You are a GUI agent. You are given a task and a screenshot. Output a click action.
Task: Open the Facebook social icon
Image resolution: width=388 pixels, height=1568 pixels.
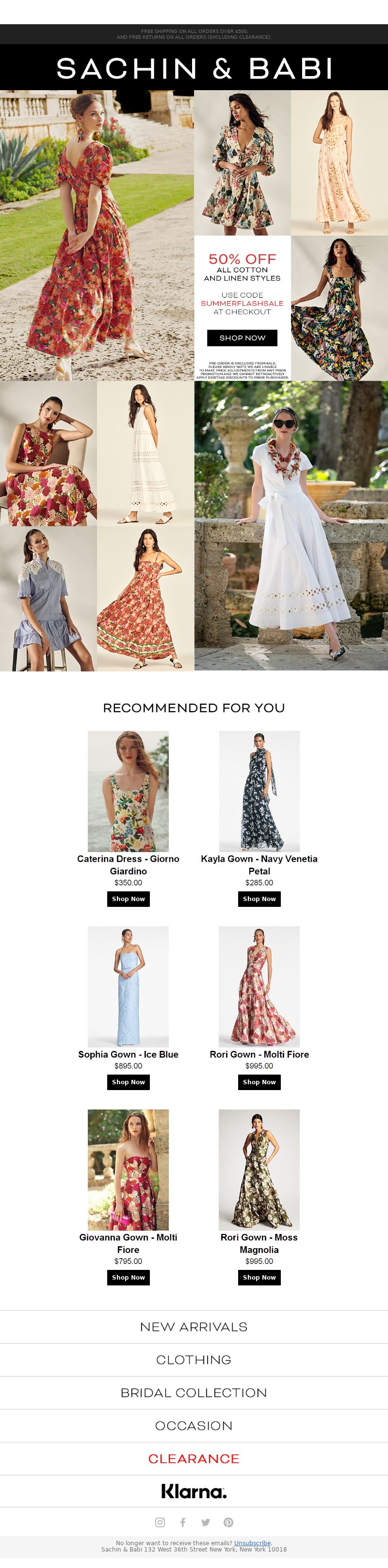click(183, 1522)
